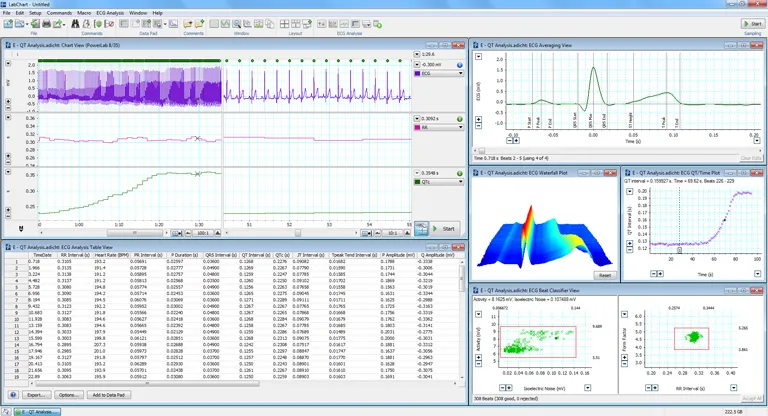Decrease horizontal compression left of 10:1
Viewport: 768px width, 416px height.
point(378,233)
